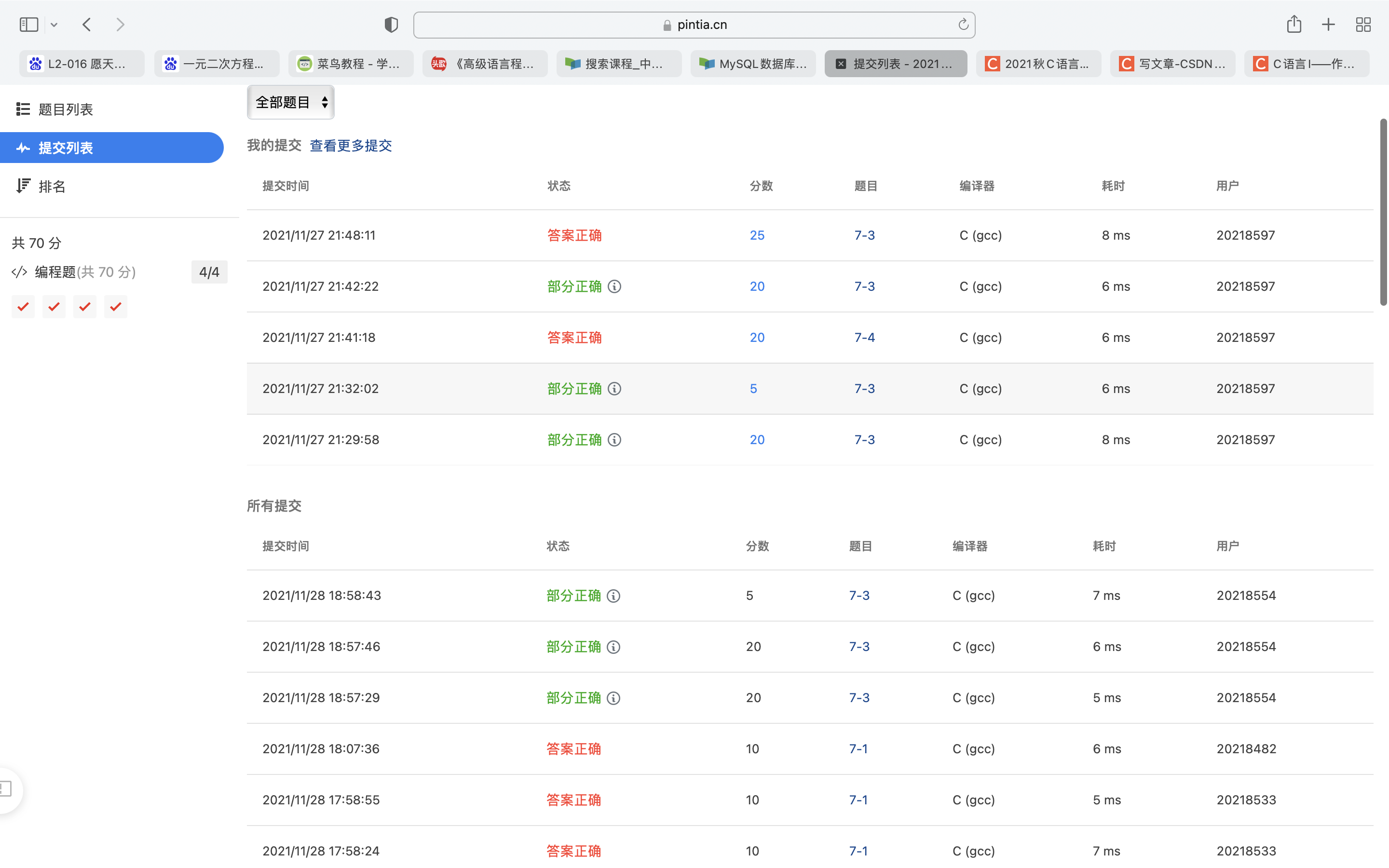Open score 20 submission at 21:41:18
Viewport: 1389px width, 868px height.
(x=757, y=338)
